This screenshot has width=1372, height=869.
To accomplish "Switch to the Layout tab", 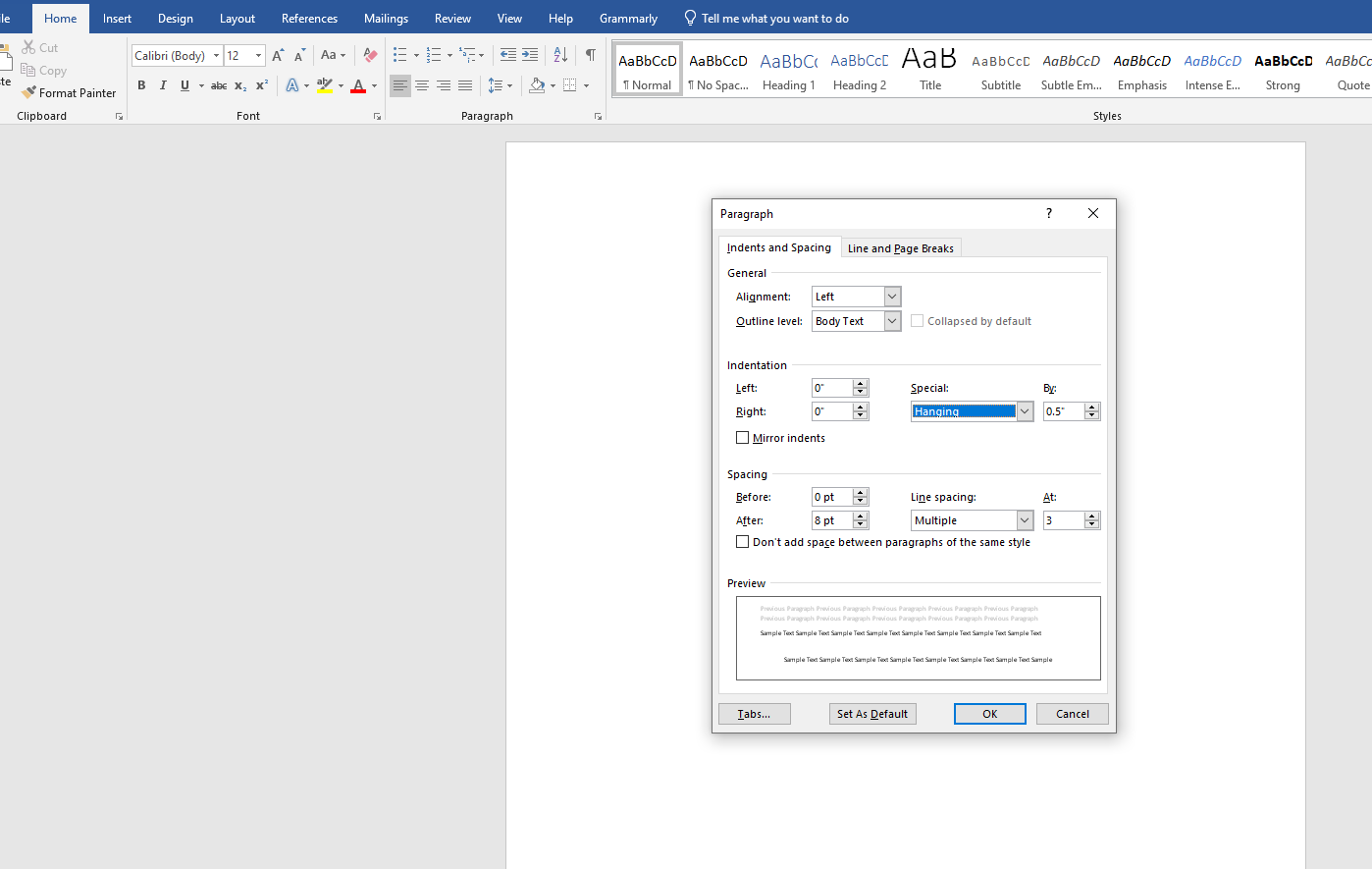I will click(237, 19).
